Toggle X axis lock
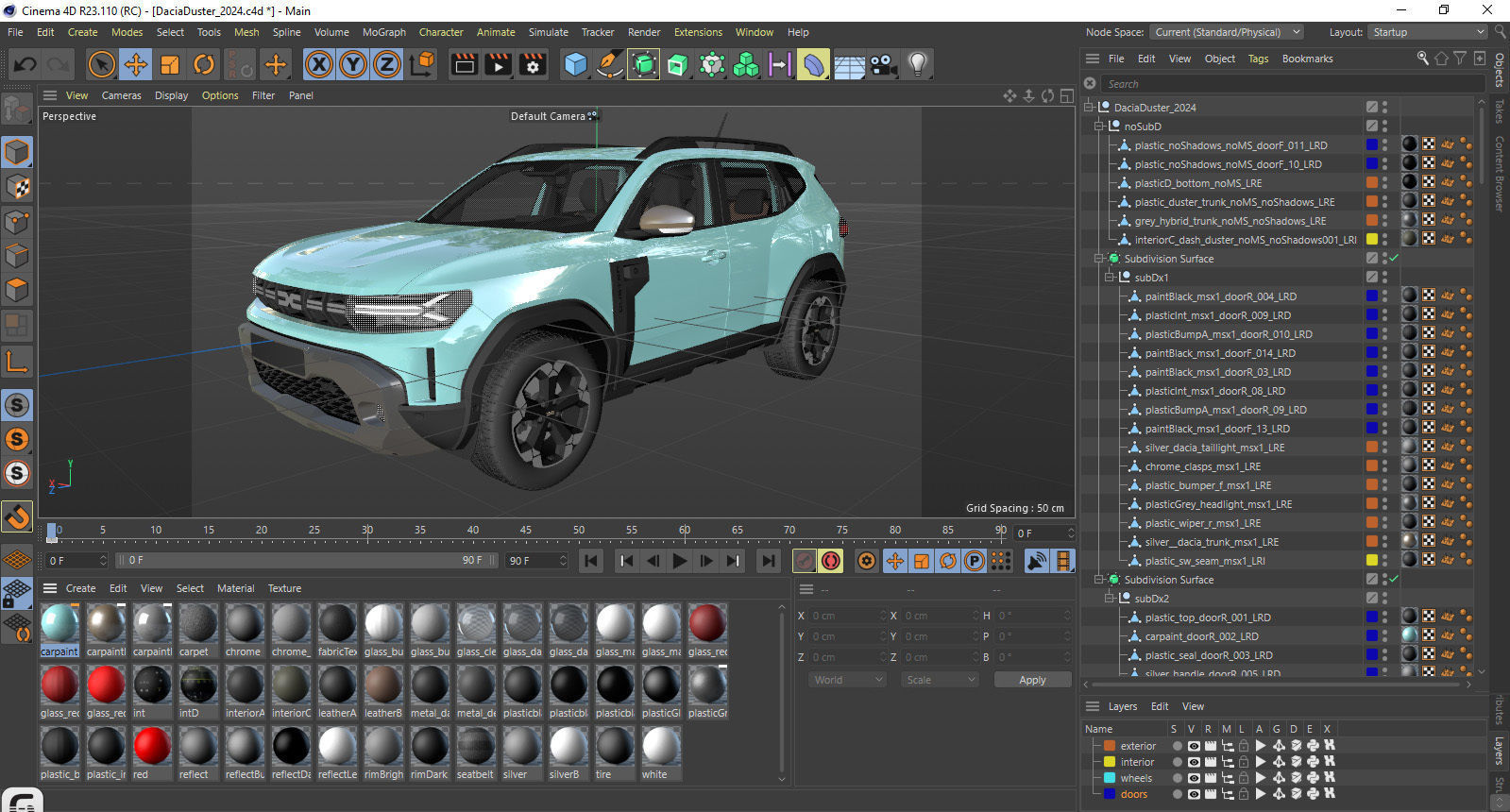 (x=319, y=64)
